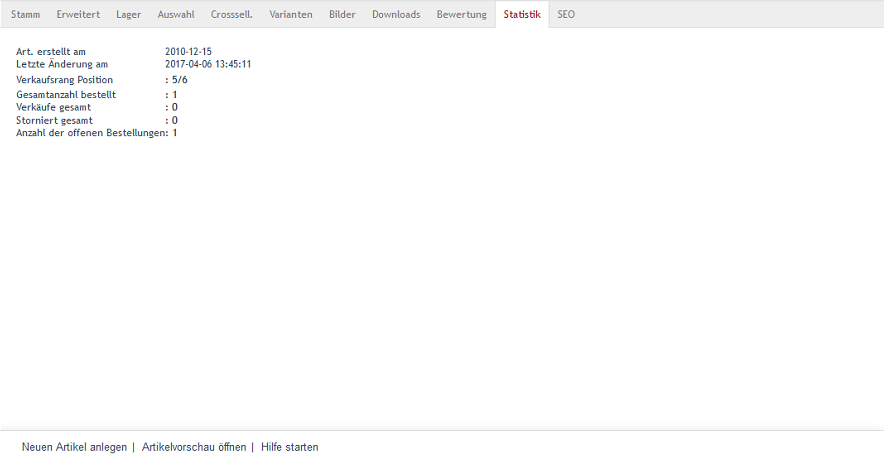The image size is (884, 464).
Task: Open Artikelvorschau öffnen link
Action: (194, 447)
